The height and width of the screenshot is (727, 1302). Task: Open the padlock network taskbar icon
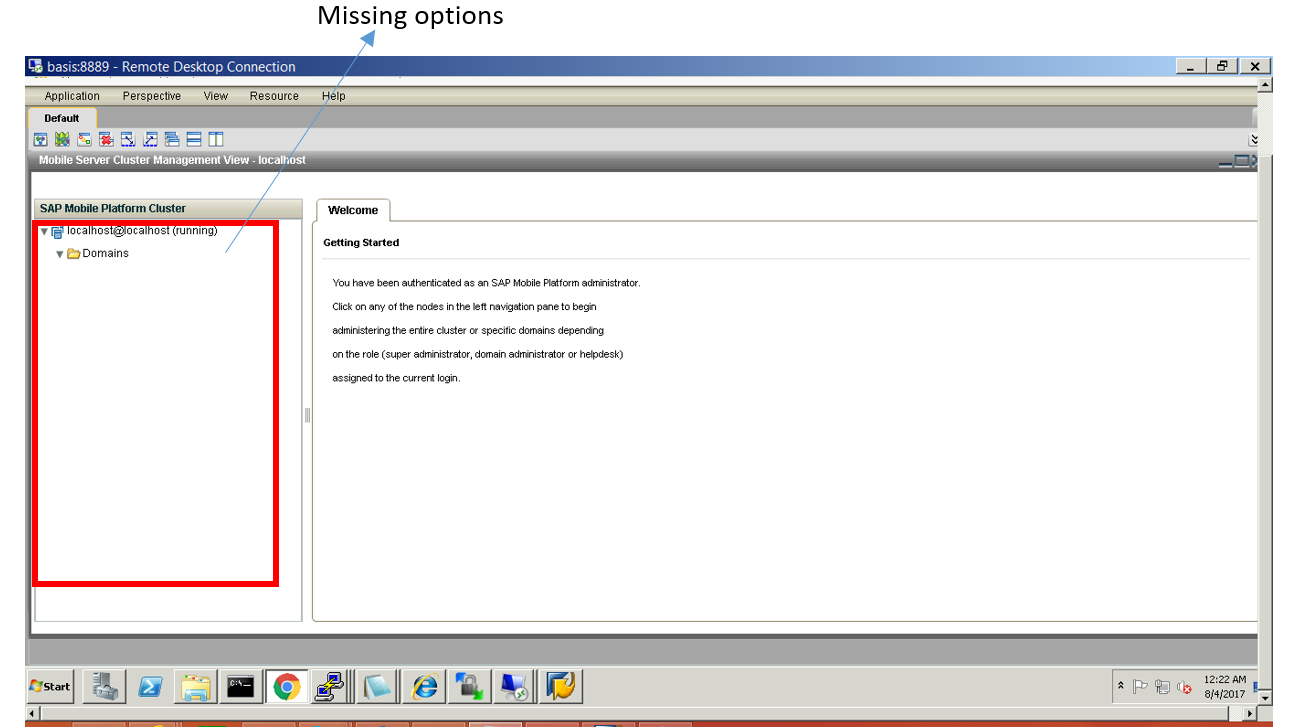(470, 686)
